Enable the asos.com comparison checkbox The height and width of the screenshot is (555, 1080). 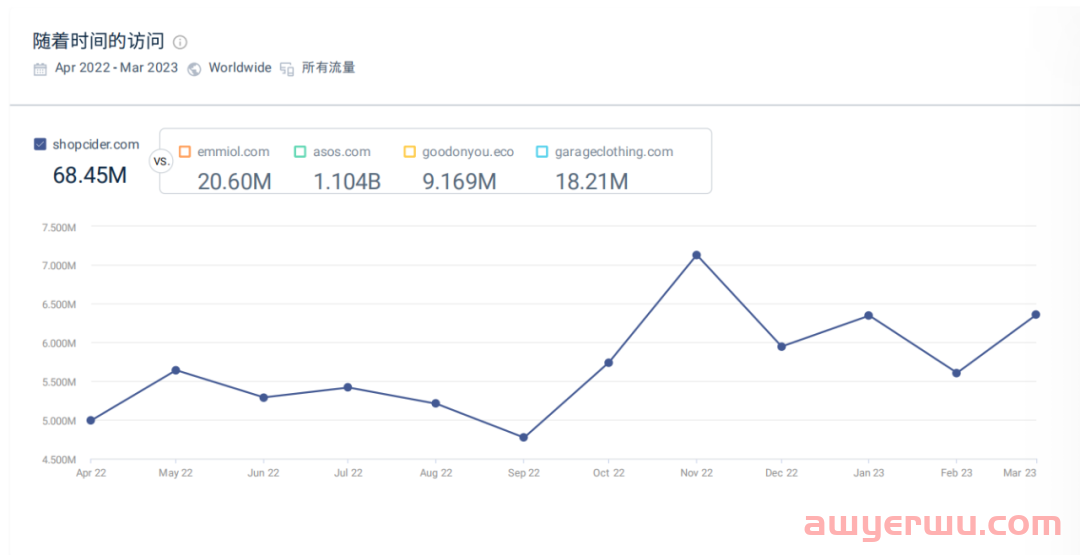point(300,151)
